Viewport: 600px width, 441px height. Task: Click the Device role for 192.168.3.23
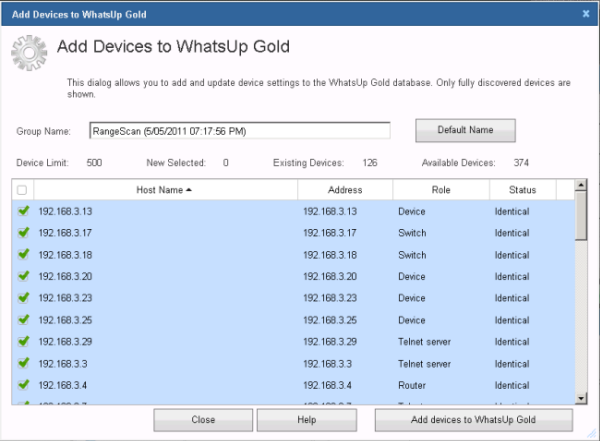tap(412, 298)
